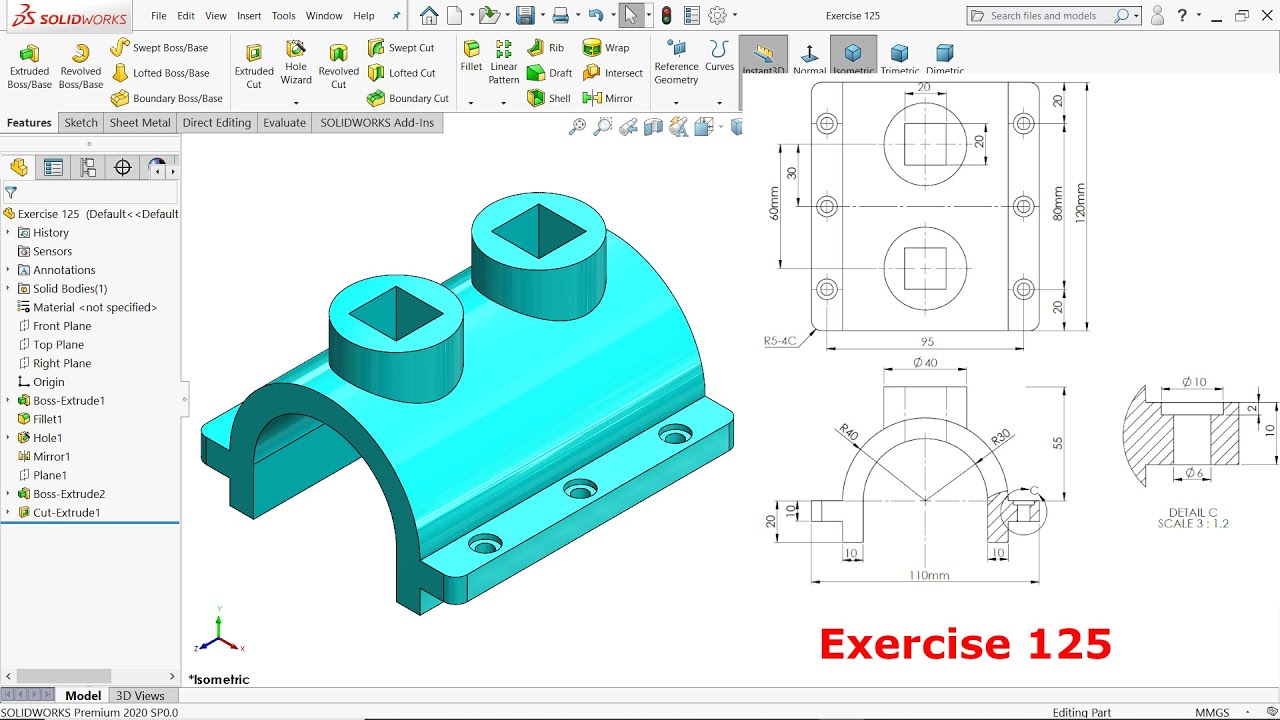Open the File menu
Image resolution: width=1280 pixels, height=720 pixels.
pos(159,16)
